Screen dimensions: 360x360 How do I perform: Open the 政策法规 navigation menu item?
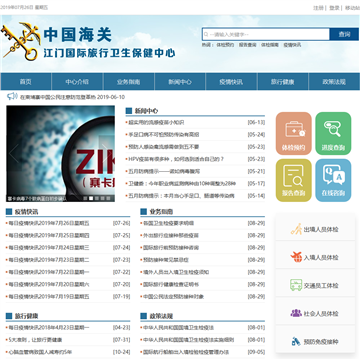click(x=334, y=82)
